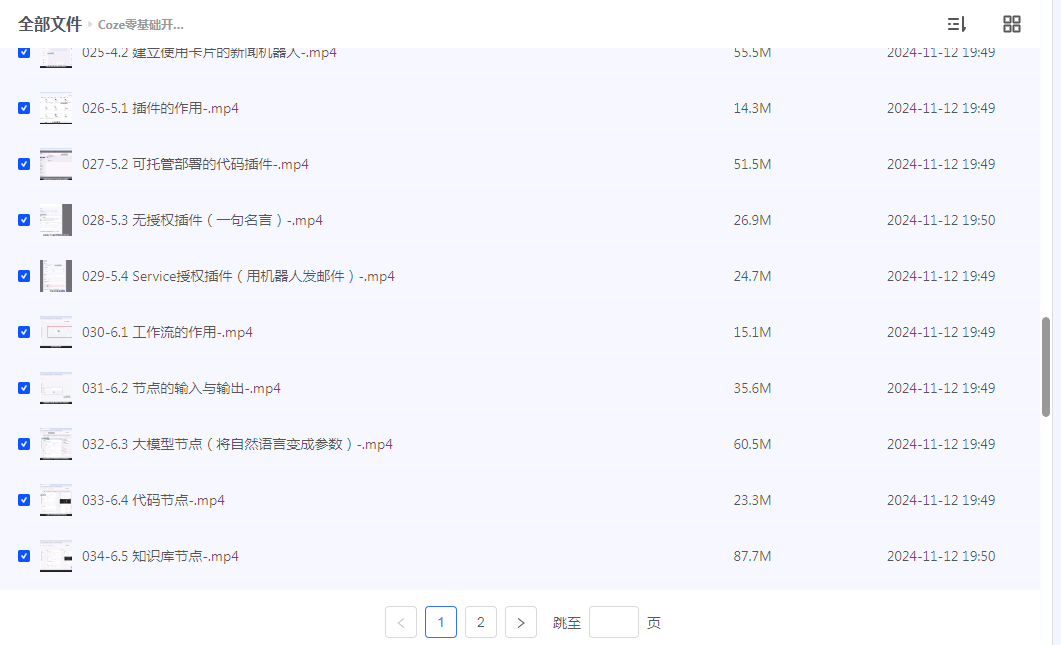Viewport: 1061px width, 645px height.
Task: Open the sort order icon
Action: 956,24
